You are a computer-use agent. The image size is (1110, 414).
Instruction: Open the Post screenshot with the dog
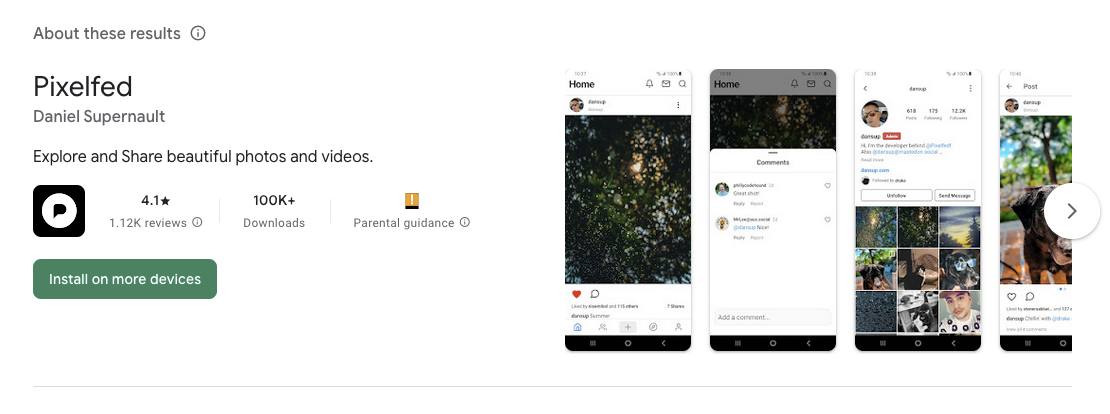point(1036,209)
